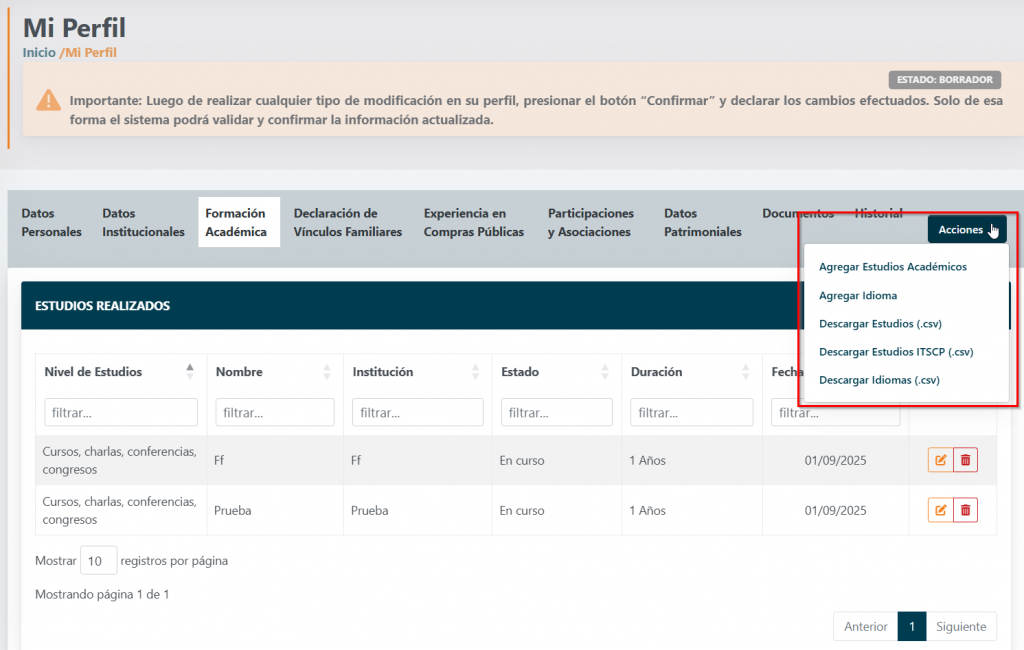Click the Mi Perfil breadcrumb
Image resolution: width=1024 pixels, height=650 pixels.
click(91, 52)
